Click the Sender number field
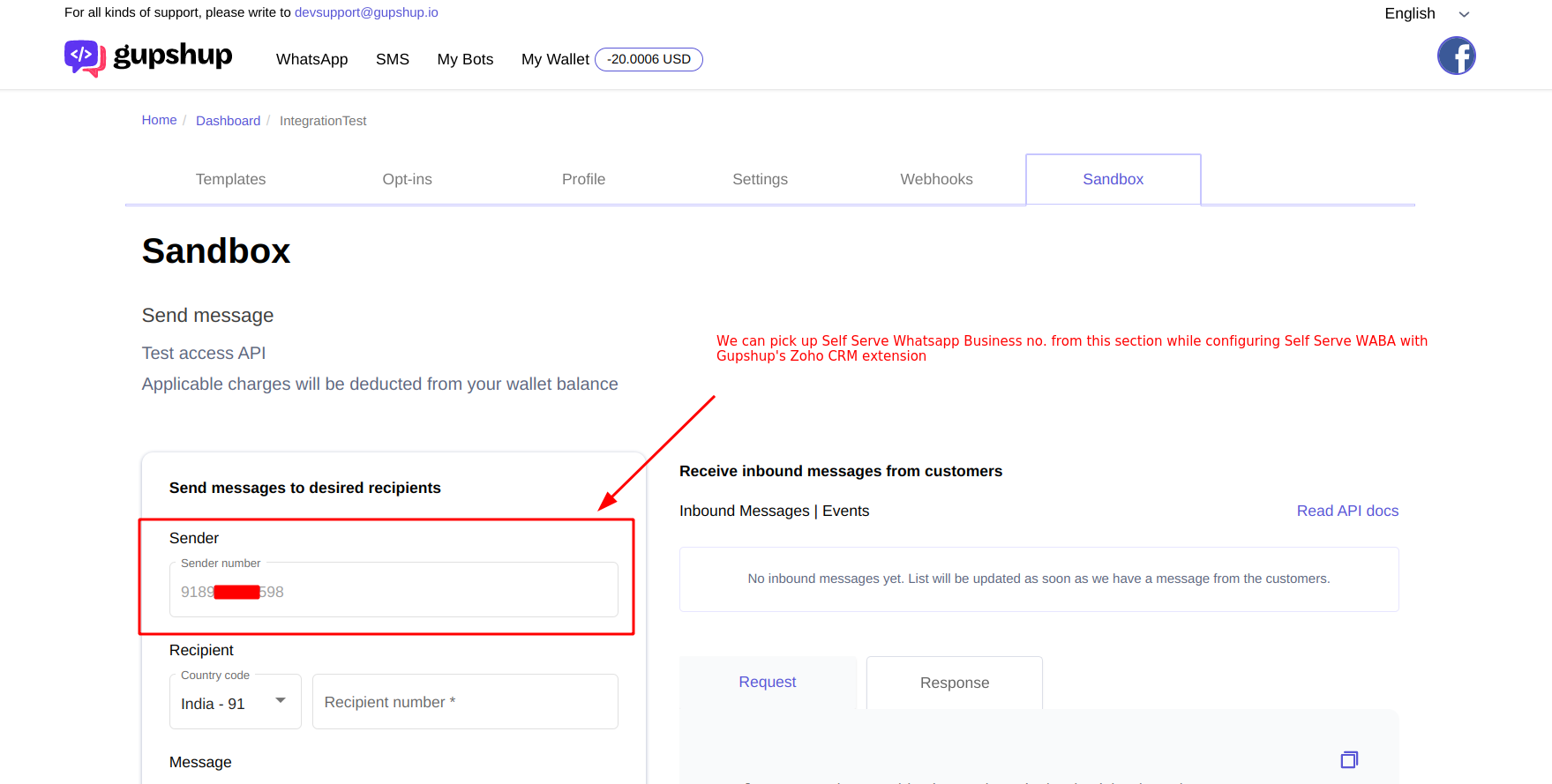This screenshot has height=784, width=1552. (x=394, y=589)
